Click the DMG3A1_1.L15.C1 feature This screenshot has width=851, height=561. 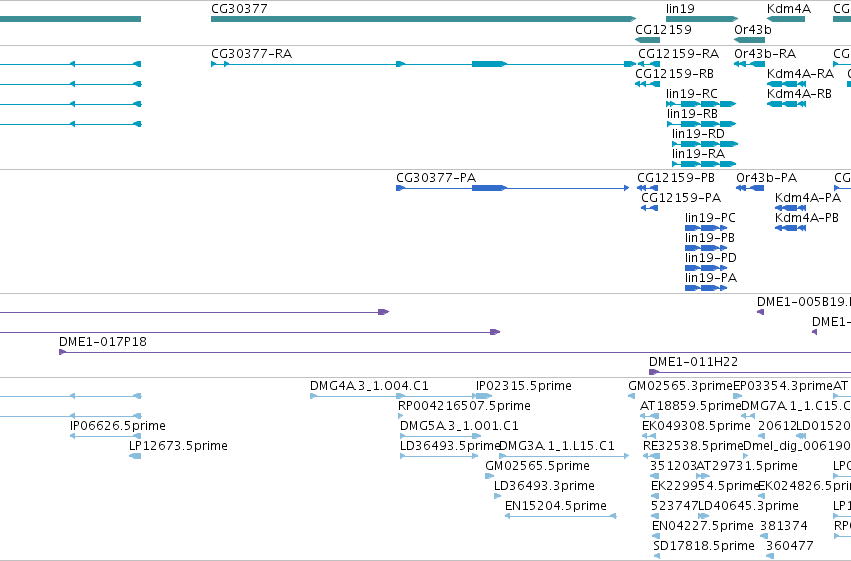pyautogui.click(x=564, y=456)
